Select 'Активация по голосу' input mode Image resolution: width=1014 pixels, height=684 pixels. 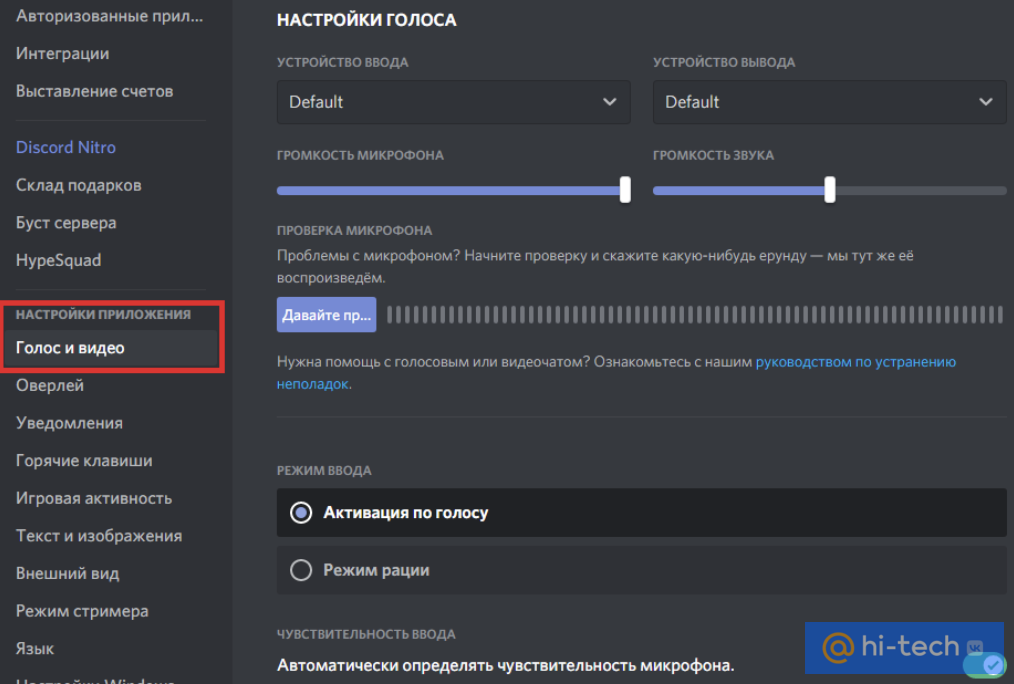click(x=642, y=513)
